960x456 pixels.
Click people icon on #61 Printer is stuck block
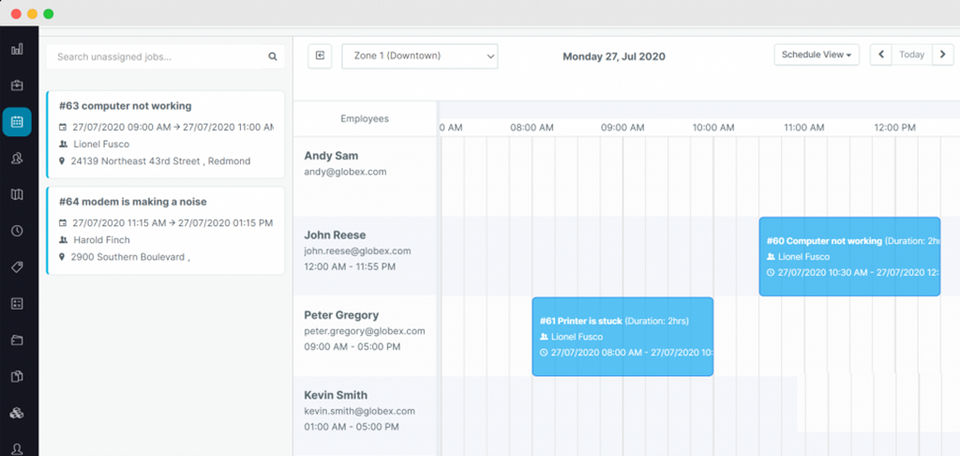pyautogui.click(x=544, y=337)
